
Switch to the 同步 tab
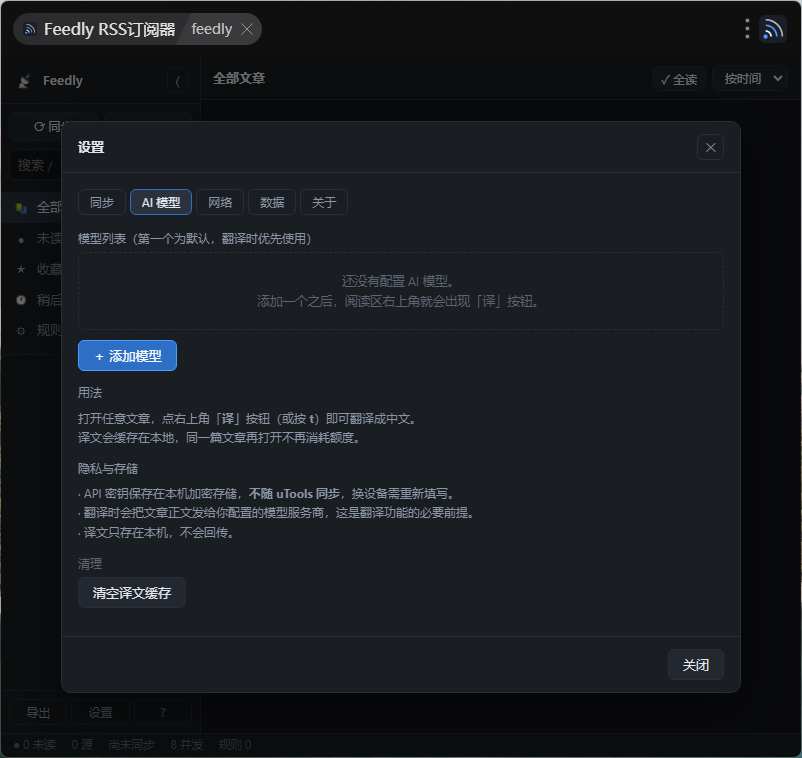click(x=102, y=202)
